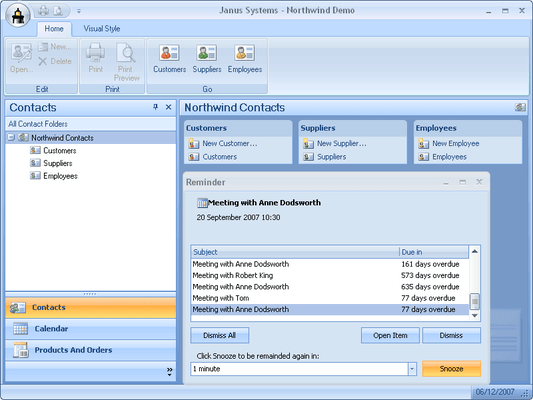This screenshot has width=533, height=400.
Task: Go to Employees via ribbon icon
Action: point(245,58)
